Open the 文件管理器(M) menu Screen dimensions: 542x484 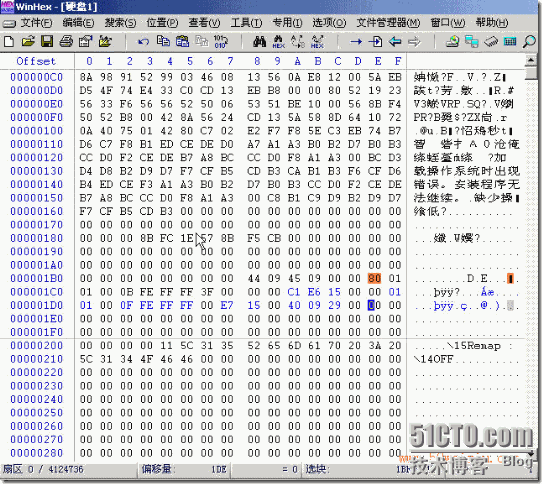pos(388,23)
